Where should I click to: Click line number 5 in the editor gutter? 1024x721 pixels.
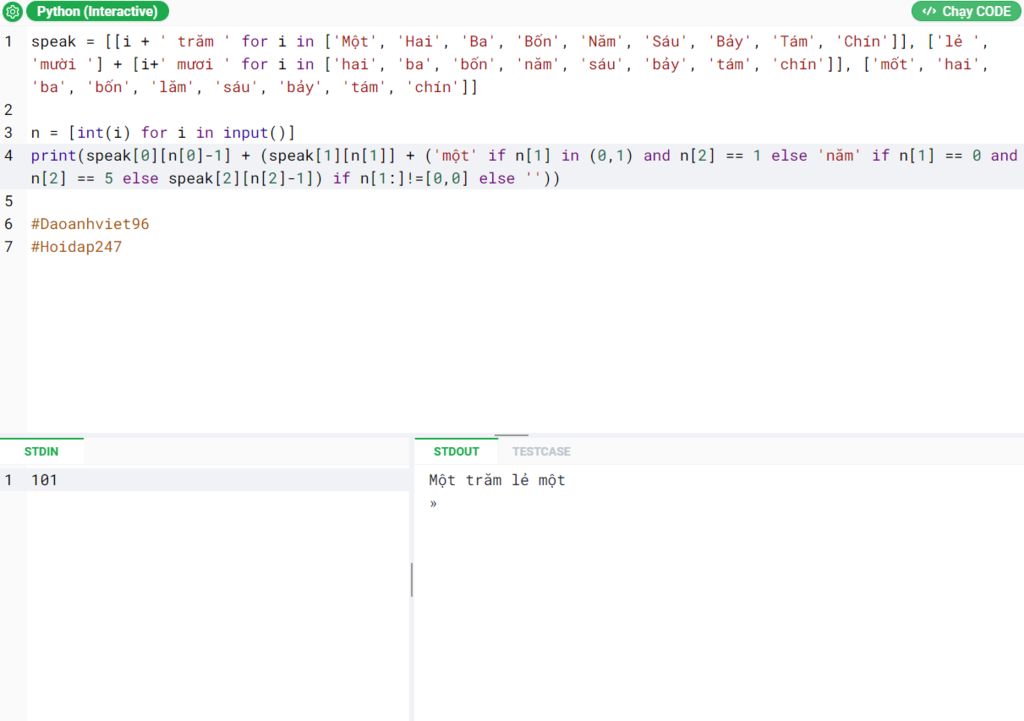pyautogui.click(x=8, y=201)
